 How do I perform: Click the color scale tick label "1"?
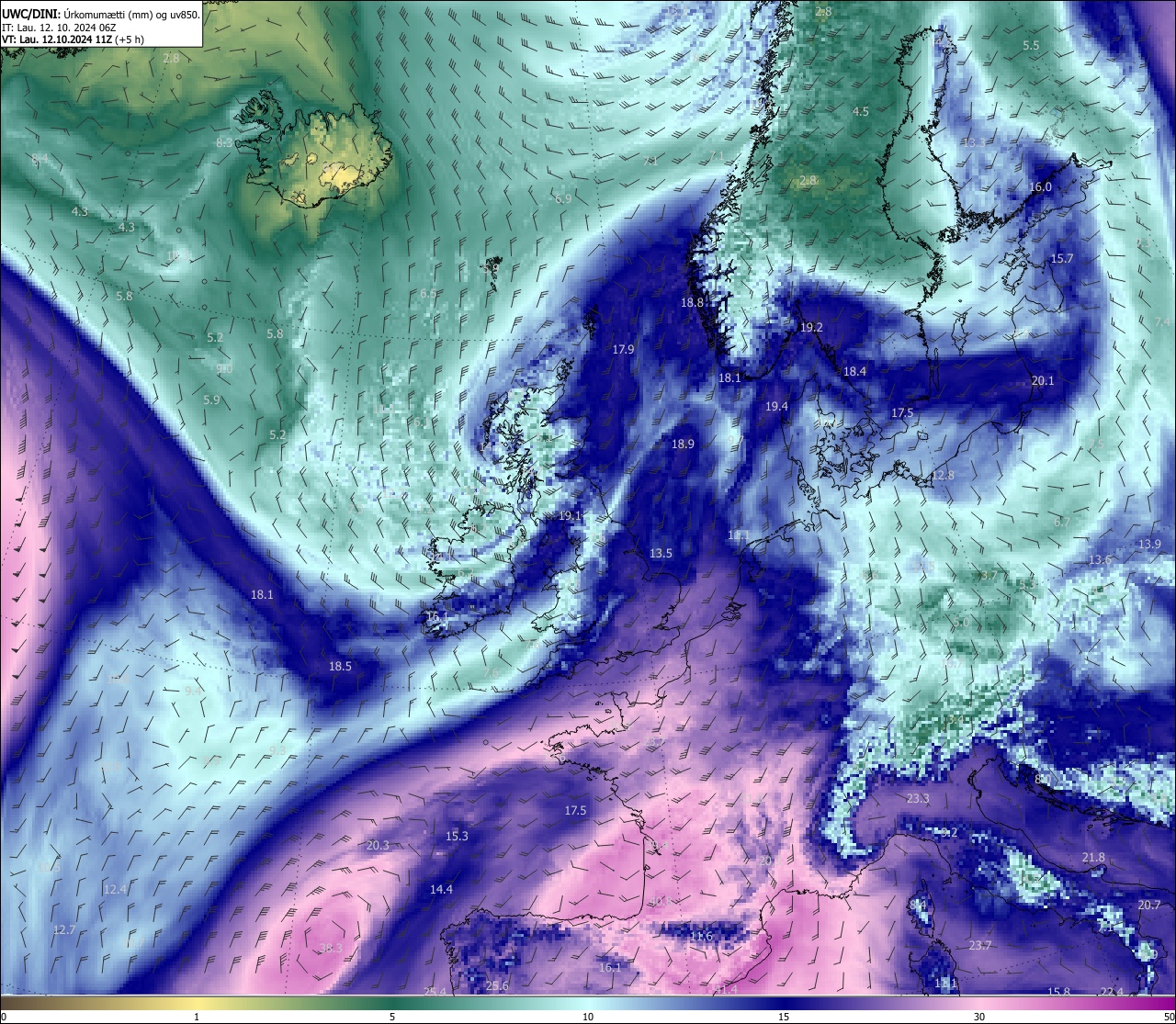[197, 1017]
